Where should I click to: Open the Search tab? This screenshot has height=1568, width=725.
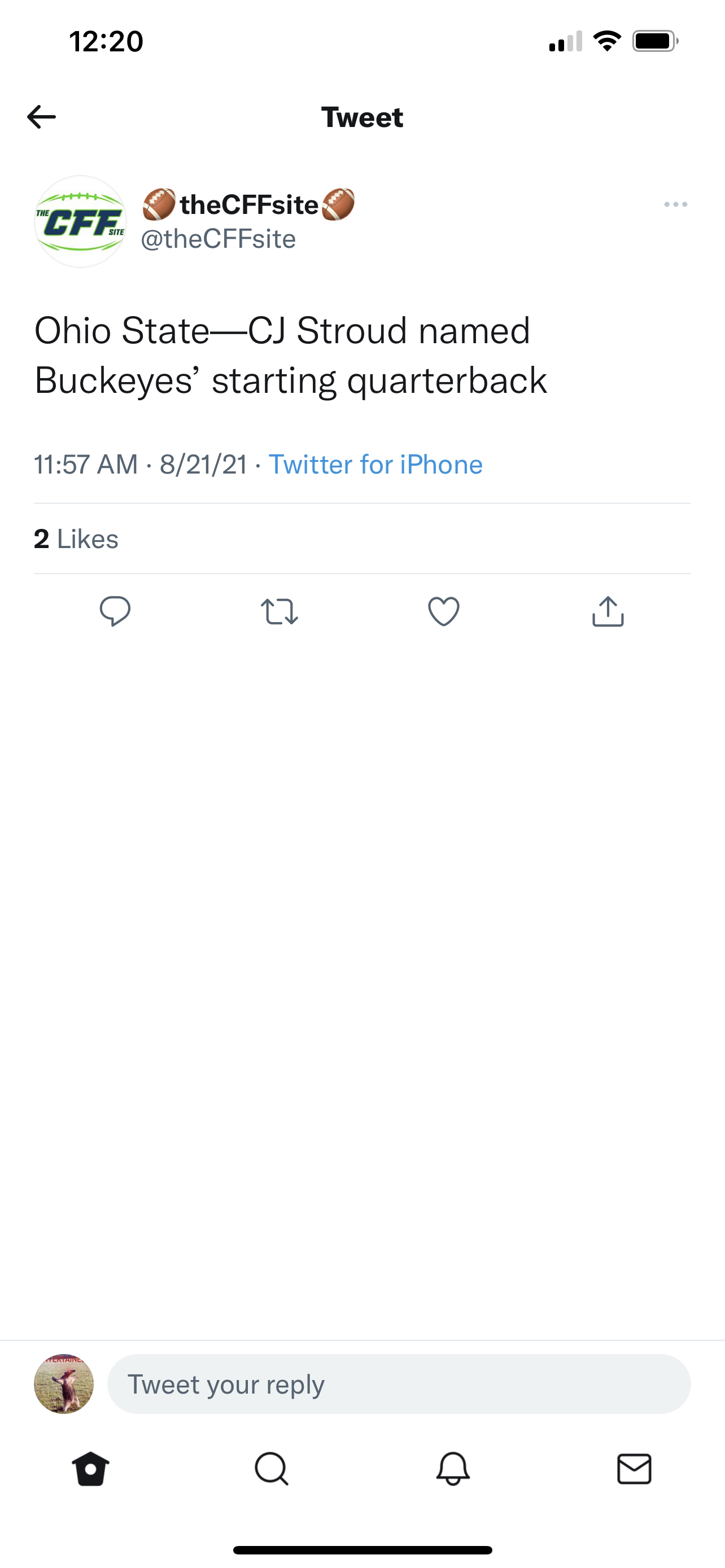[272, 1469]
